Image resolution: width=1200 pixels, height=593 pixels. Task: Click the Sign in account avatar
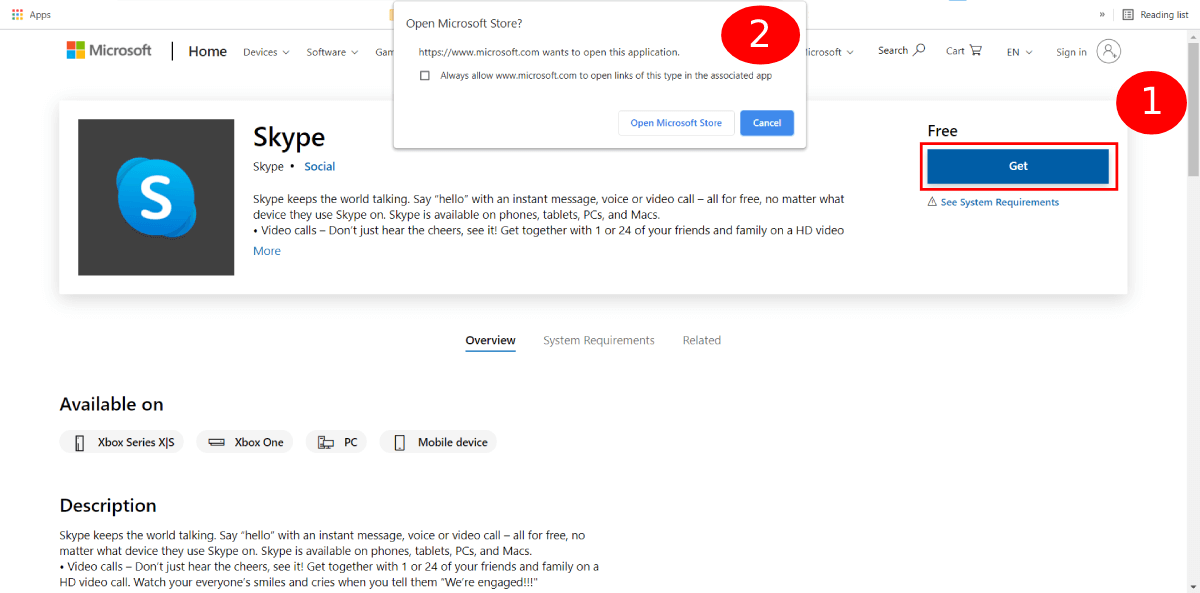click(1108, 51)
